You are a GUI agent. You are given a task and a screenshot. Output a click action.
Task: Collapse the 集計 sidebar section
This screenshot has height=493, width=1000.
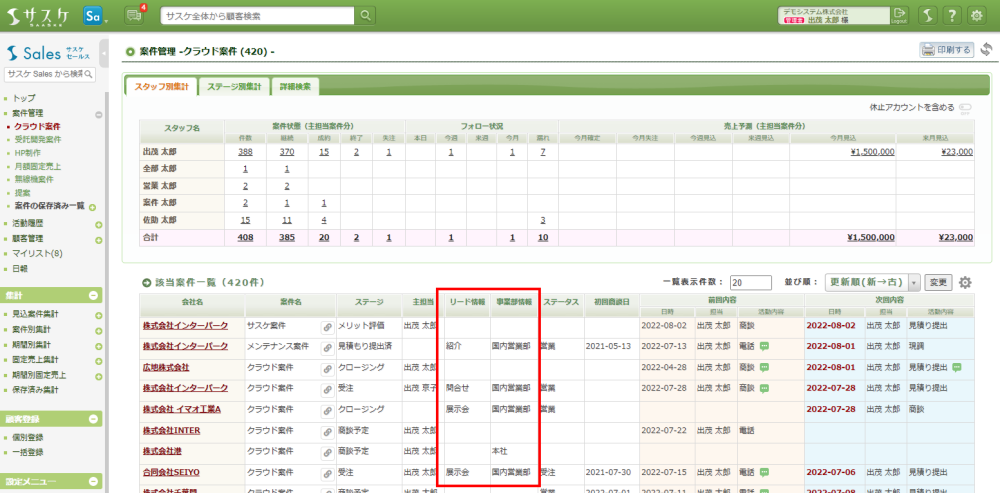click(x=93, y=295)
